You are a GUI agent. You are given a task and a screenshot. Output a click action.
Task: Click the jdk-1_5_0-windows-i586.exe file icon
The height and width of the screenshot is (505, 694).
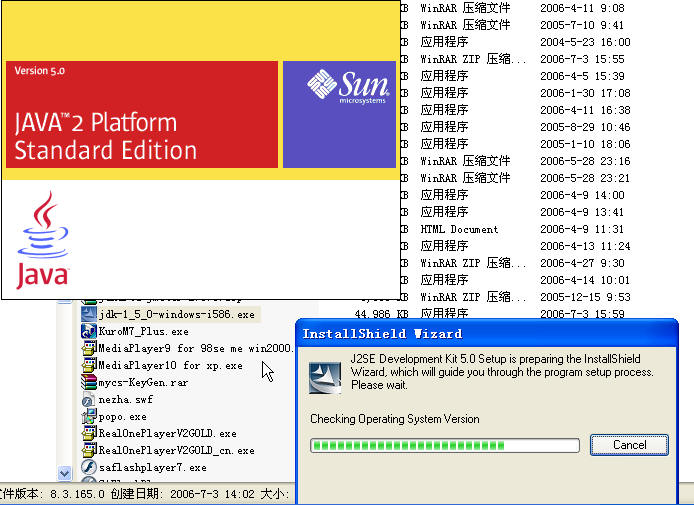[x=89, y=314]
